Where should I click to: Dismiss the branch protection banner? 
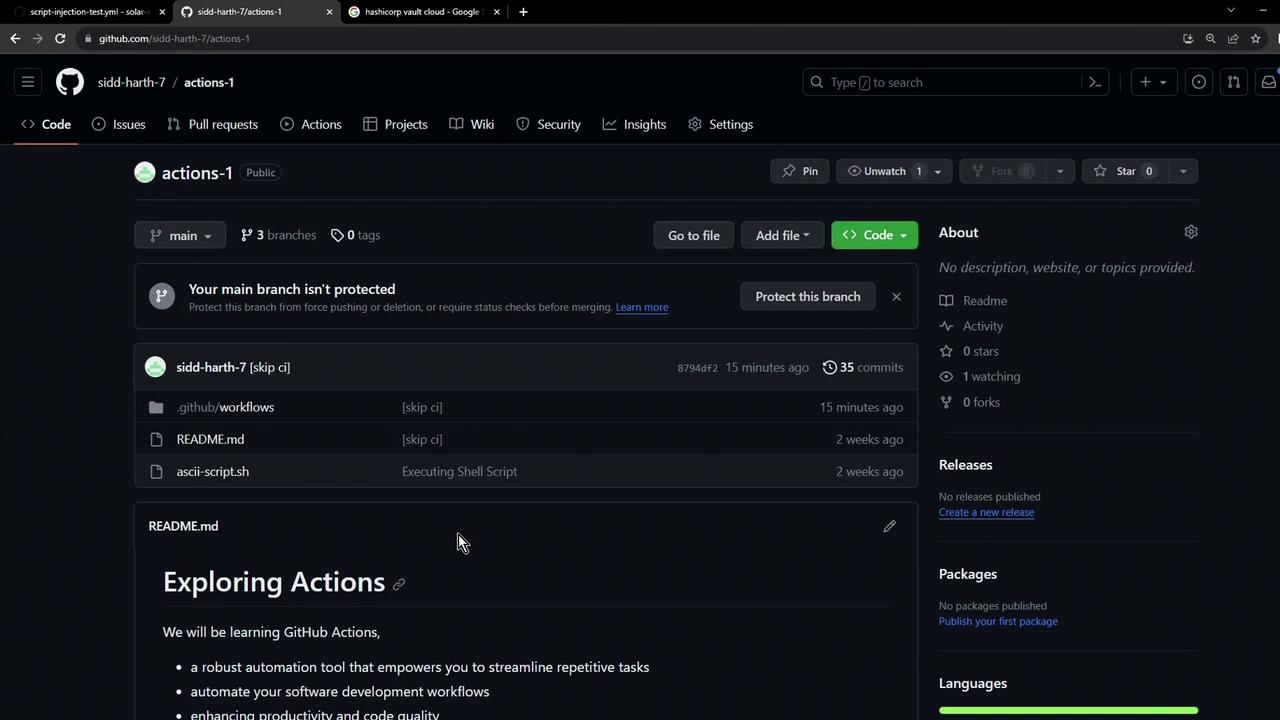coord(896,296)
